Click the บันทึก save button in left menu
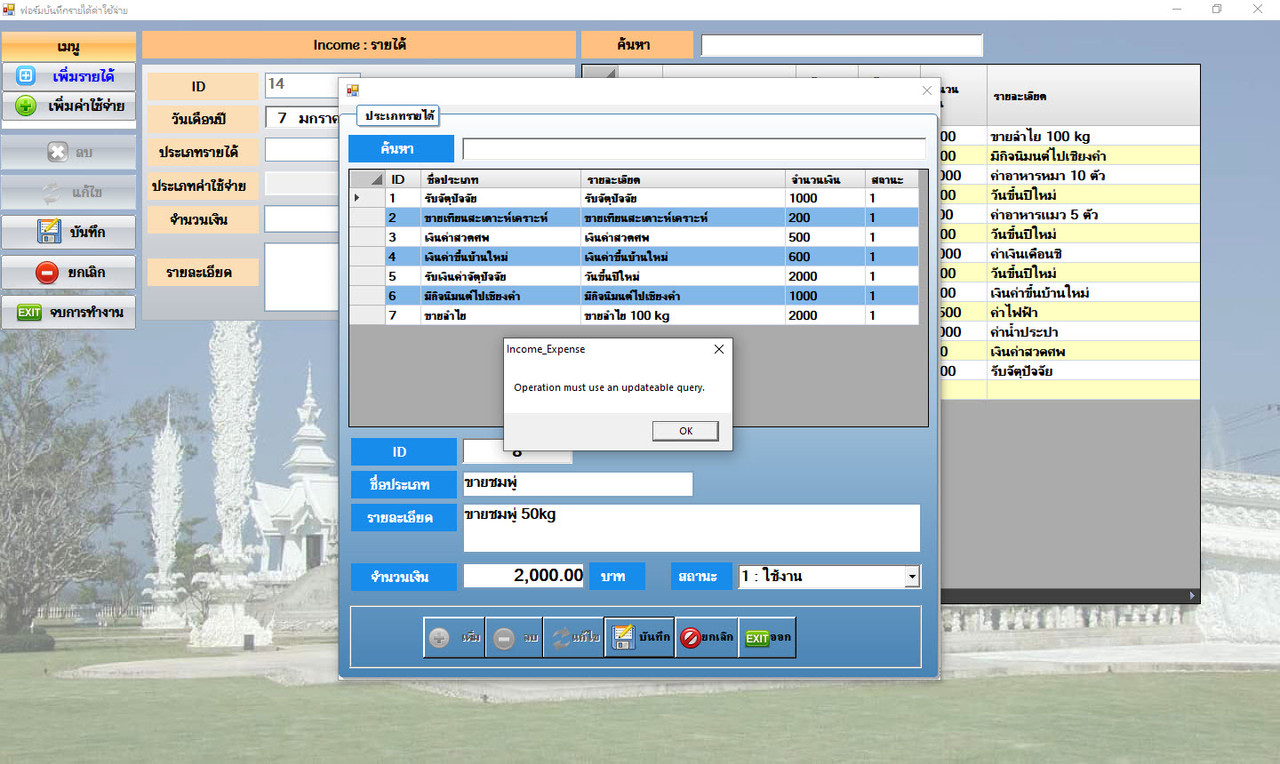 coord(68,232)
